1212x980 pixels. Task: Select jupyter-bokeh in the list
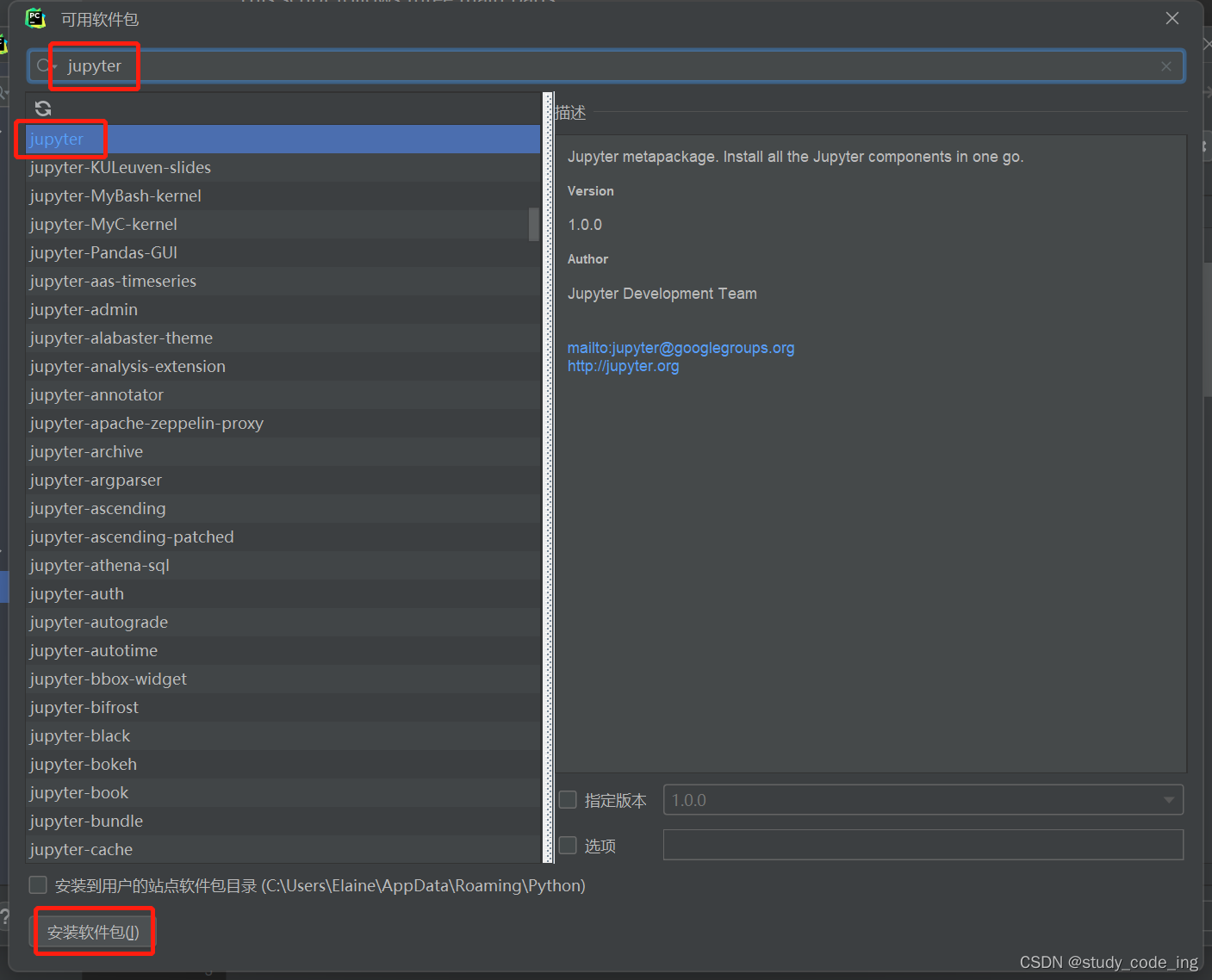point(283,764)
